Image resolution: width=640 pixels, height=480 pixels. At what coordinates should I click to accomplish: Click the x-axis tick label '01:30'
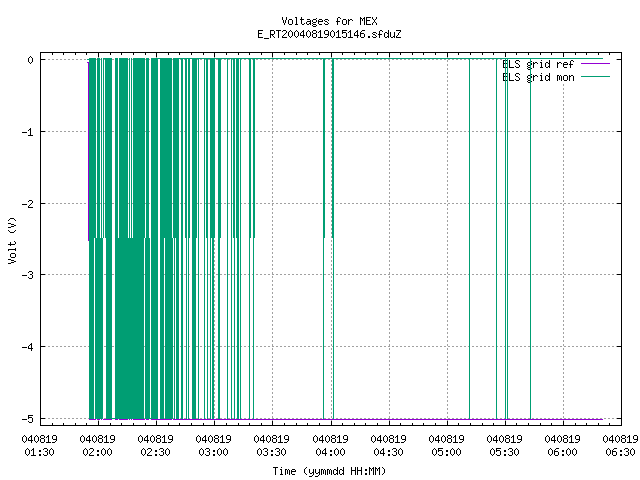tap(39, 452)
